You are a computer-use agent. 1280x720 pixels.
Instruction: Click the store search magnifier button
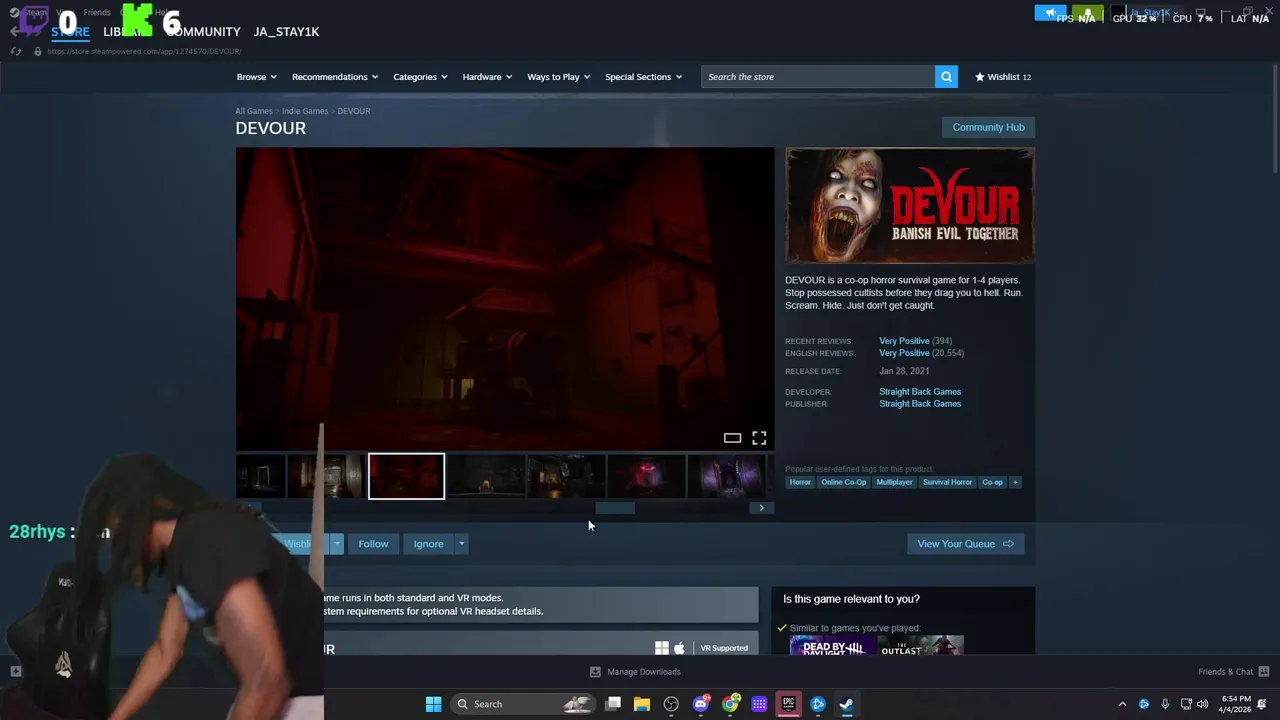click(946, 77)
